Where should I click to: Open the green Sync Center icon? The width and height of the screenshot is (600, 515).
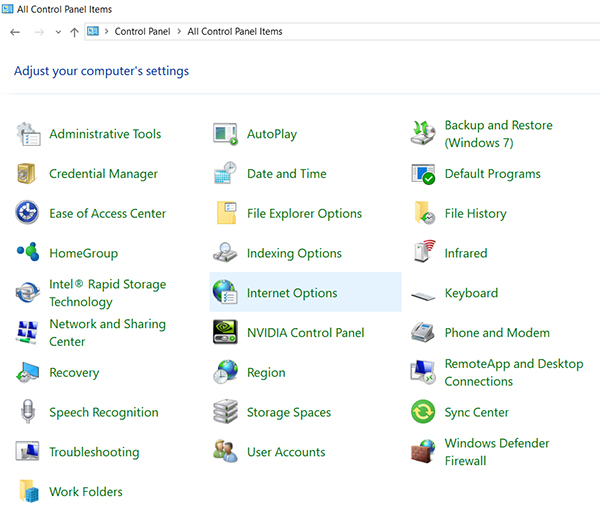pyautogui.click(x=423, y=412)
